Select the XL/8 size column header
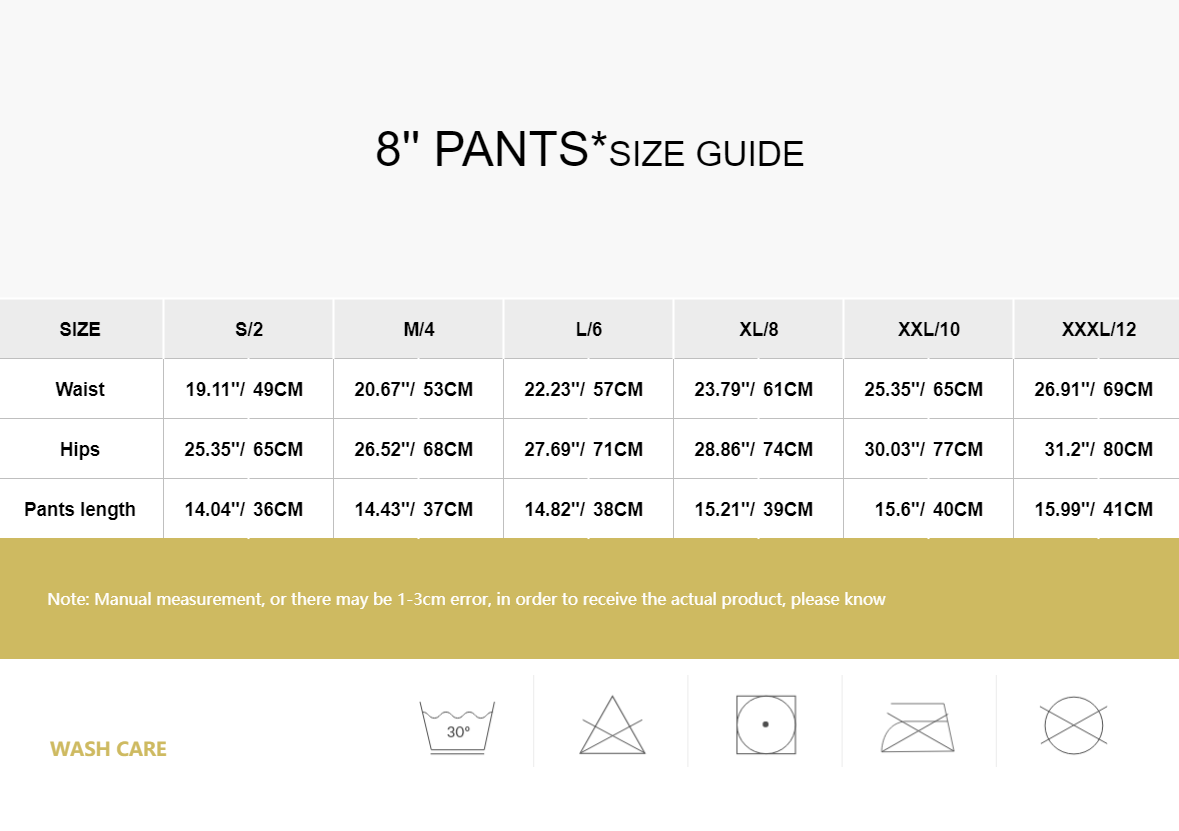Viewport: 1179px width, 831px height. click(x=759, y=329)
